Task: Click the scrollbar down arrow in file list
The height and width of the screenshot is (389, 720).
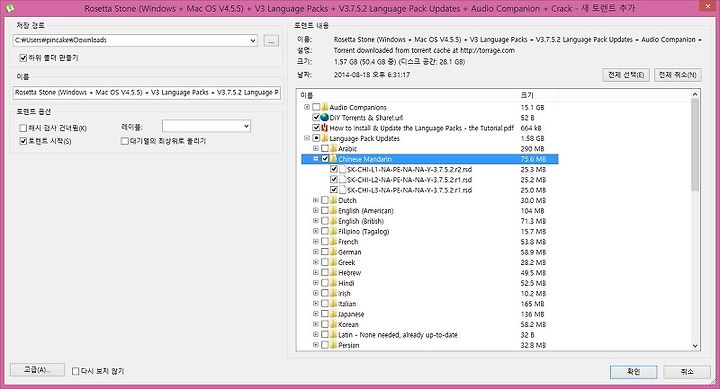Action: 695,346
